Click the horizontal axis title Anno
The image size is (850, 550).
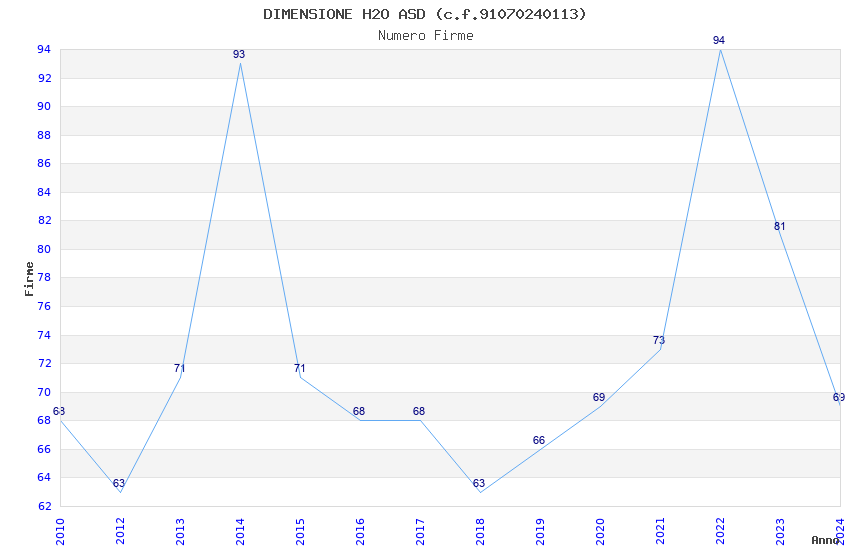click(x=825, y=540)
